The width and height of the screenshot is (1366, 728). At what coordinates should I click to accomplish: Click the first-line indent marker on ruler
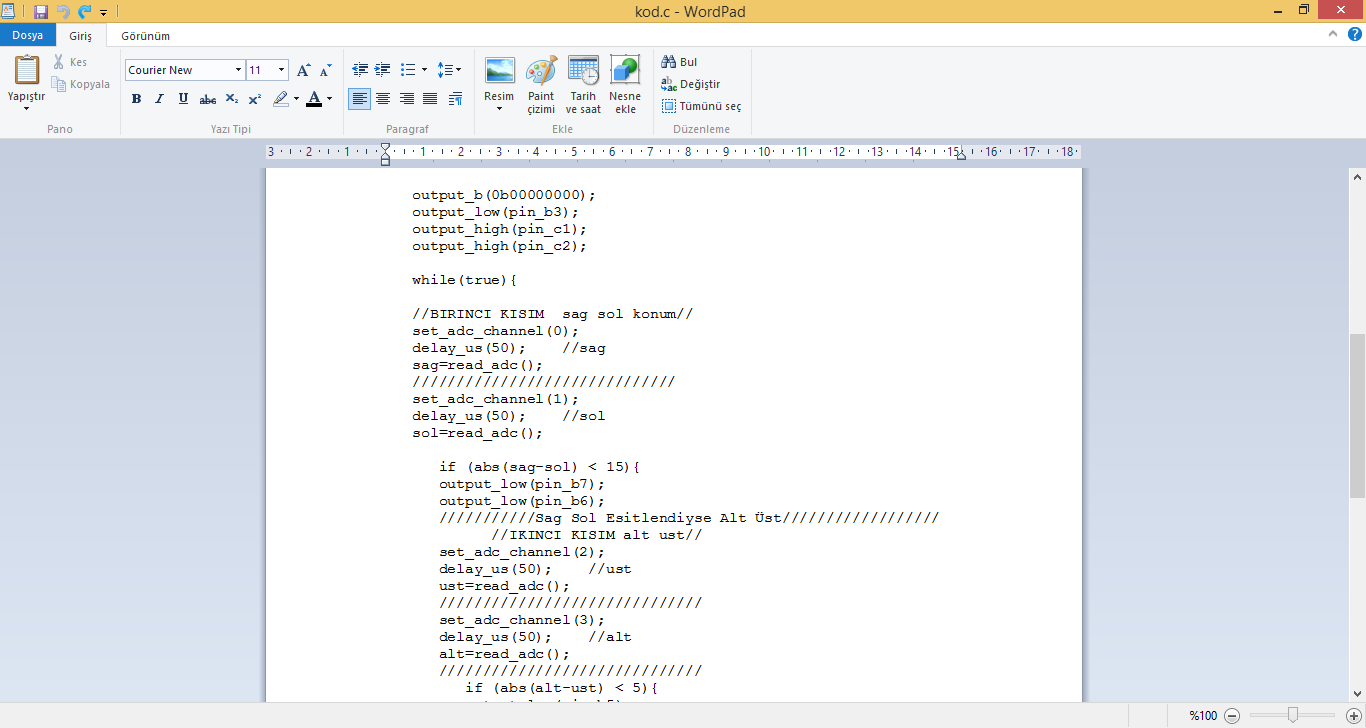click(x=386, y=147)
